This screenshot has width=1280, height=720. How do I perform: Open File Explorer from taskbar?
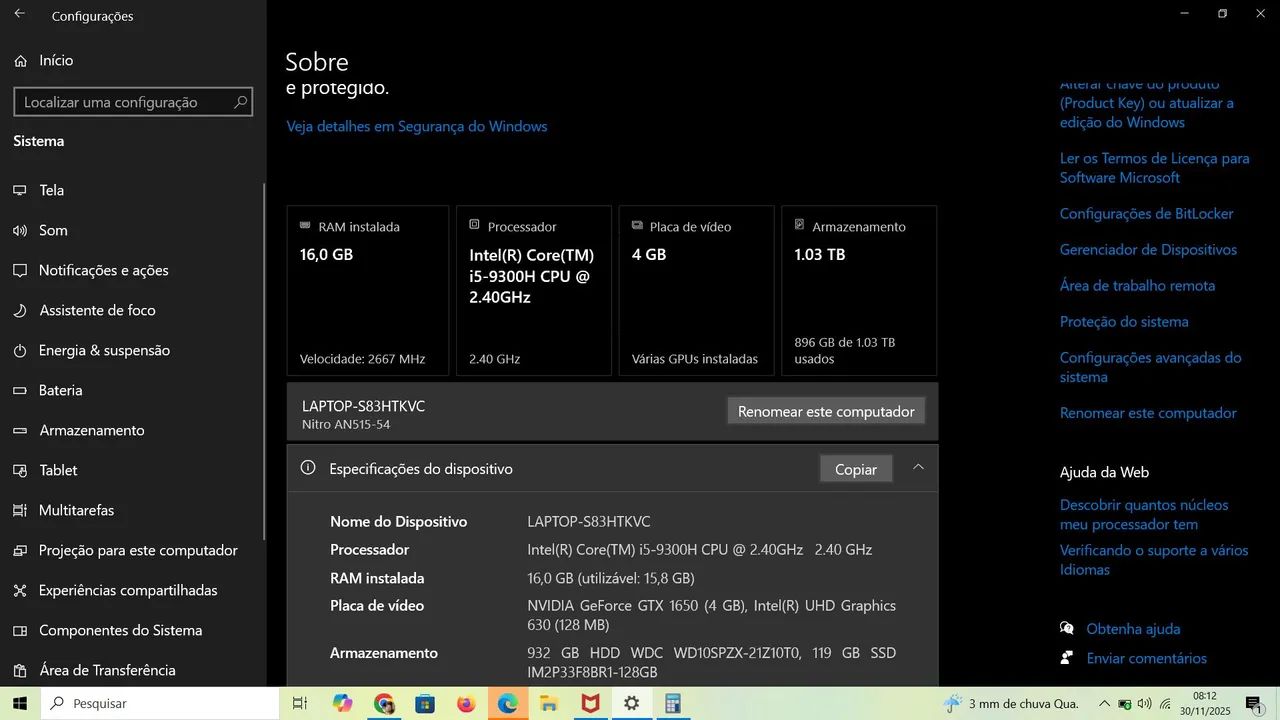pos(549,704)
